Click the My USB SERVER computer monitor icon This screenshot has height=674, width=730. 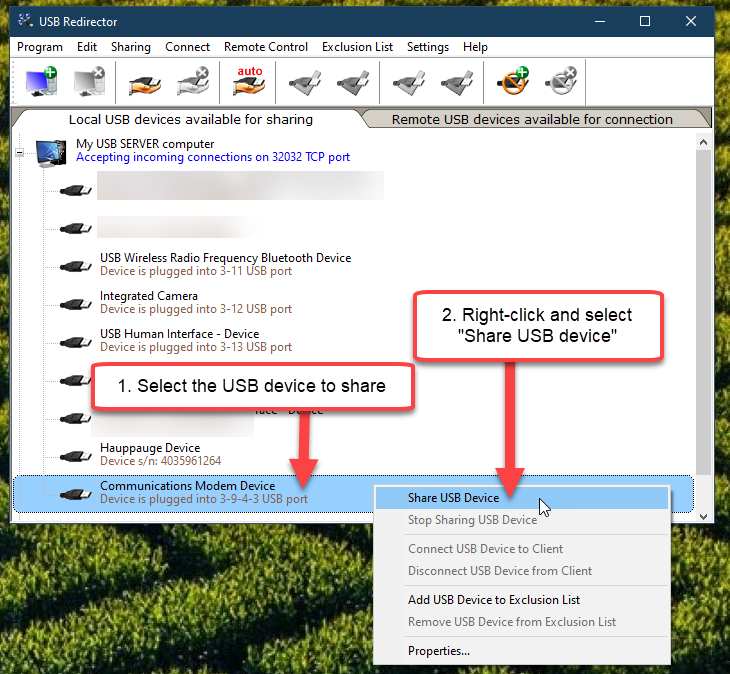[x=52, y=151]
